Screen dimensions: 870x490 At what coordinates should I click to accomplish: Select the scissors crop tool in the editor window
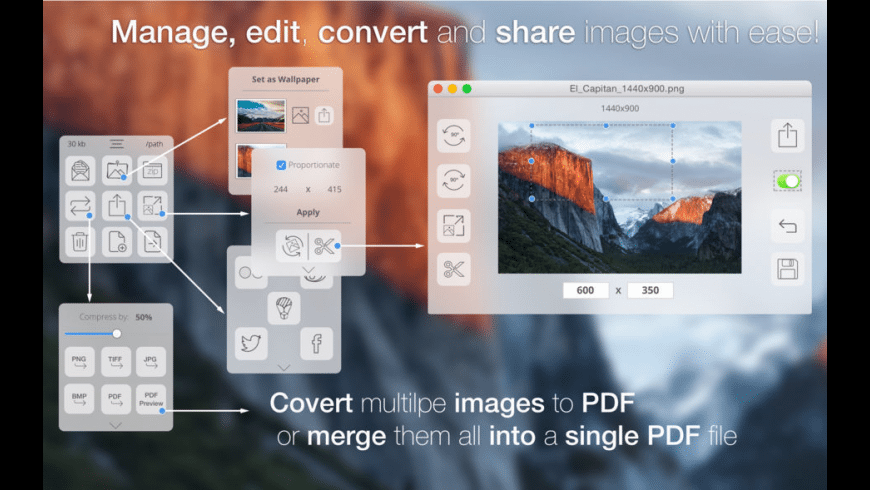click(x=453, y=270)
